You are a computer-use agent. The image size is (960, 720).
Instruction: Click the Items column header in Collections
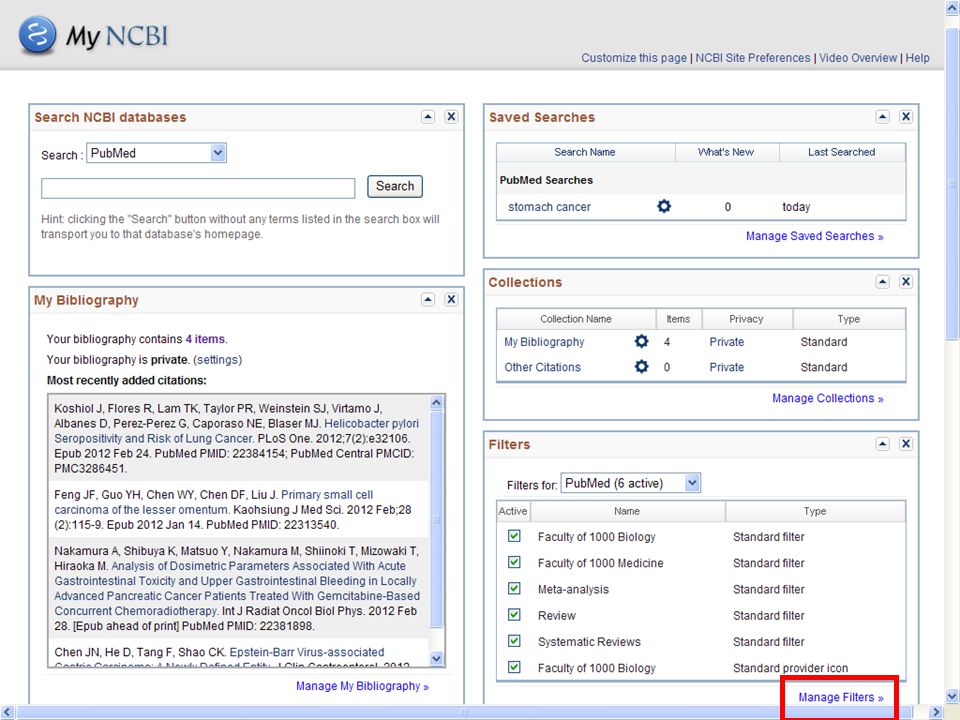point(678,319)
